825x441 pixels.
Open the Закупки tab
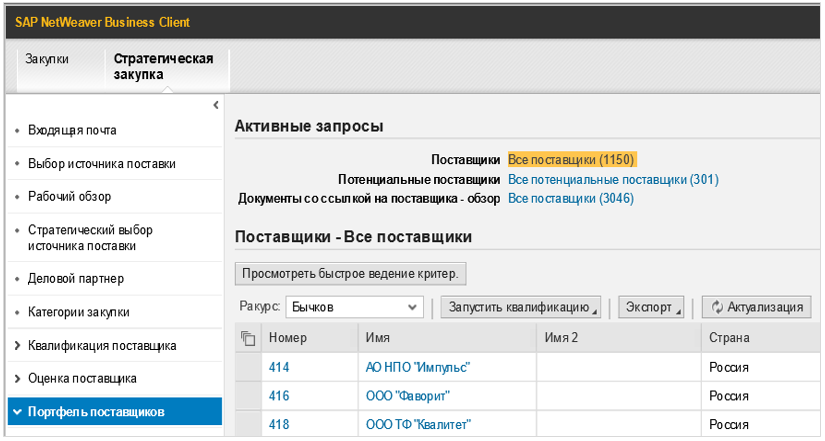[x=47, y=59]
